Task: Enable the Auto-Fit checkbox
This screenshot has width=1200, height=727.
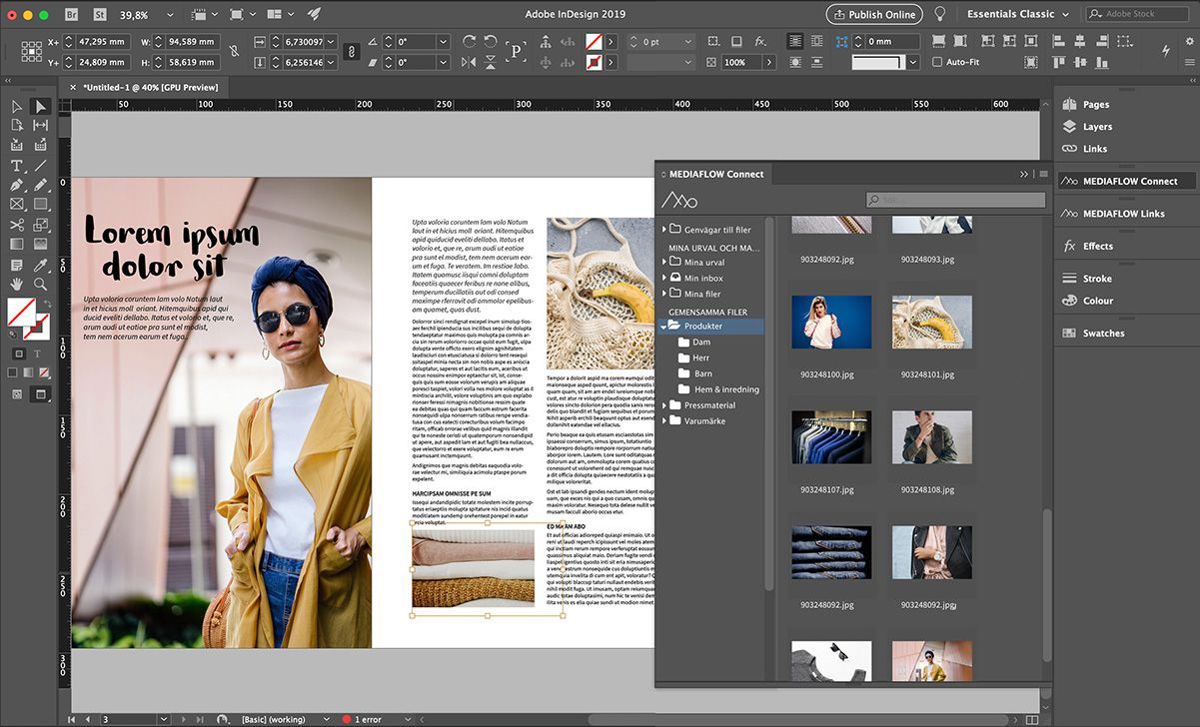Action: [x=937, y=62]
